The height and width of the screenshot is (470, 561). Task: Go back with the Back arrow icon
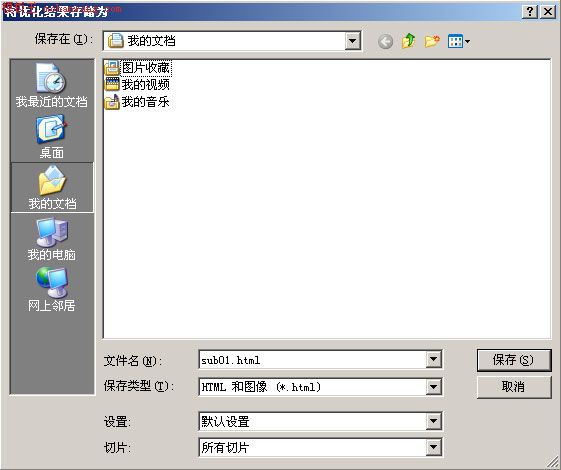[x=385, y=42]
